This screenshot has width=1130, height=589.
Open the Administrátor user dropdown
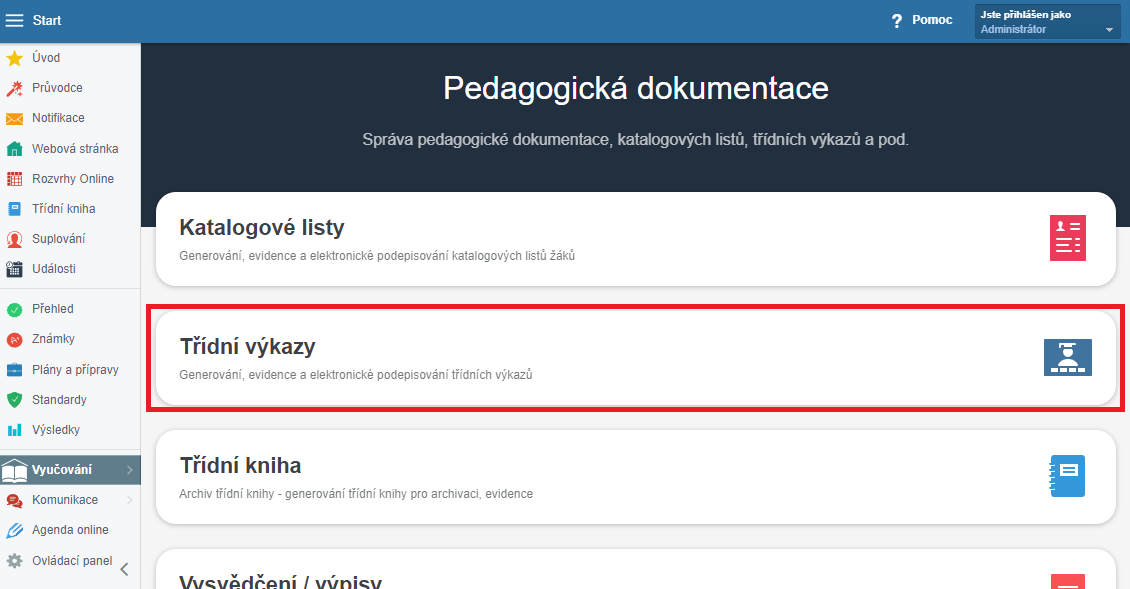1047,22
